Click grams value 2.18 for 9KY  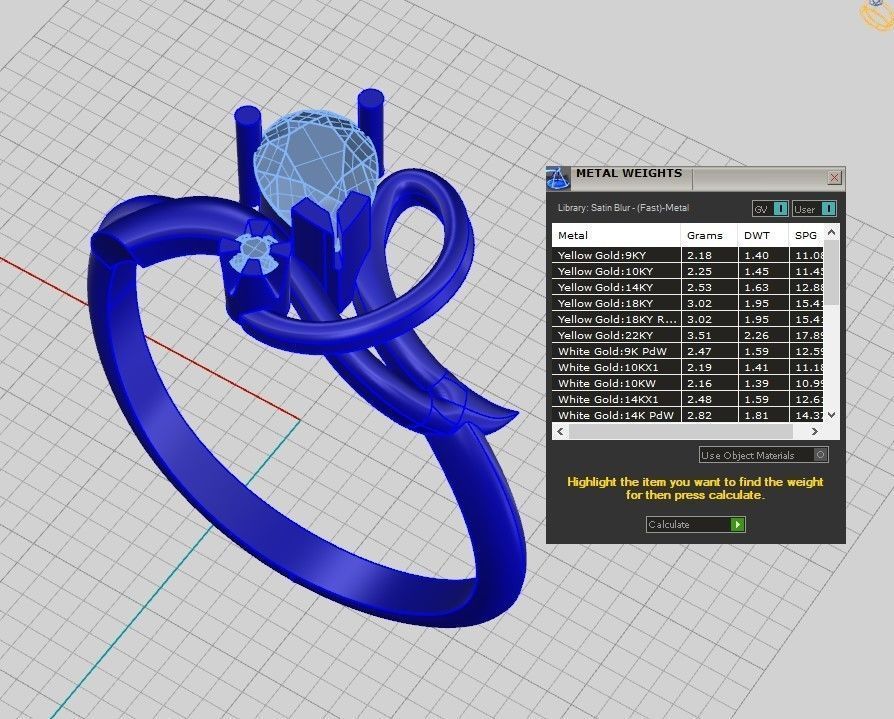click(699, 255)
